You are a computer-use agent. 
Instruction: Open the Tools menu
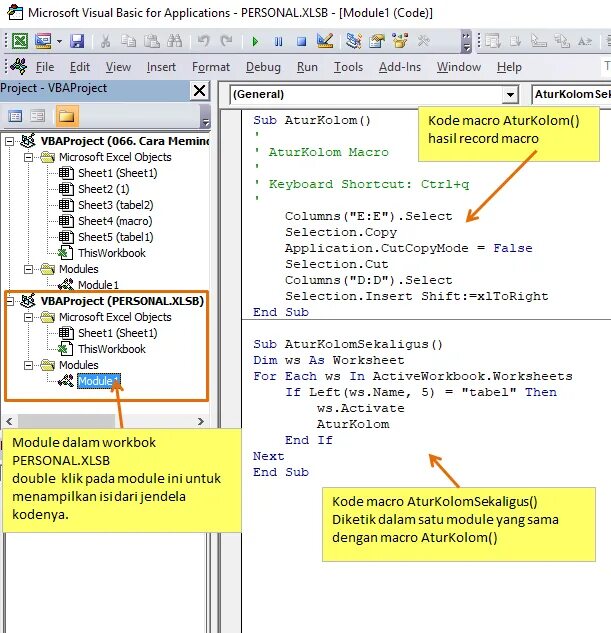348,67
